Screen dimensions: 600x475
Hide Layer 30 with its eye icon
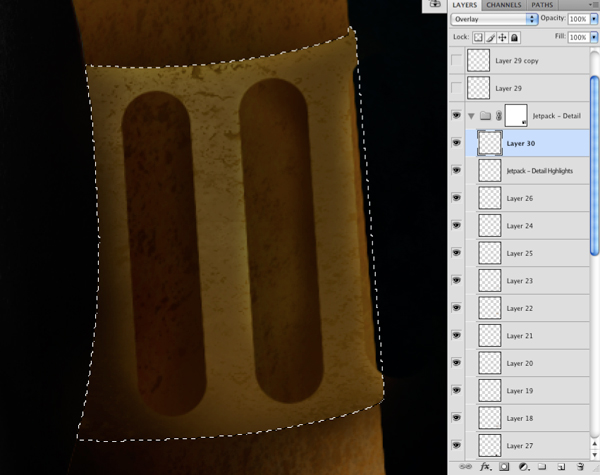click(x=457, y=143)
